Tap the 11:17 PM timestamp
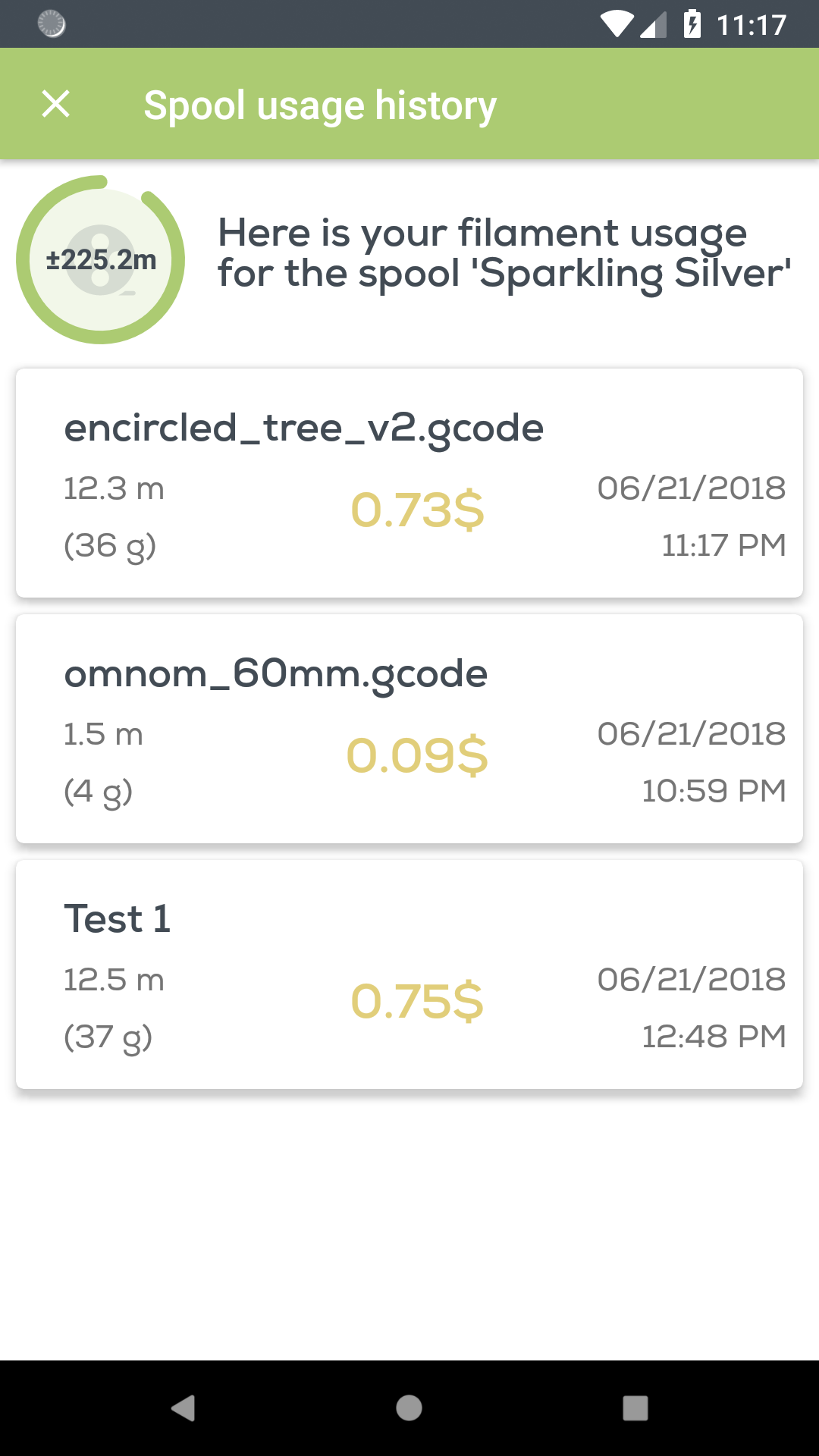Image resolution: width=819 pixels, height=1456 pixels. [723, 545]
